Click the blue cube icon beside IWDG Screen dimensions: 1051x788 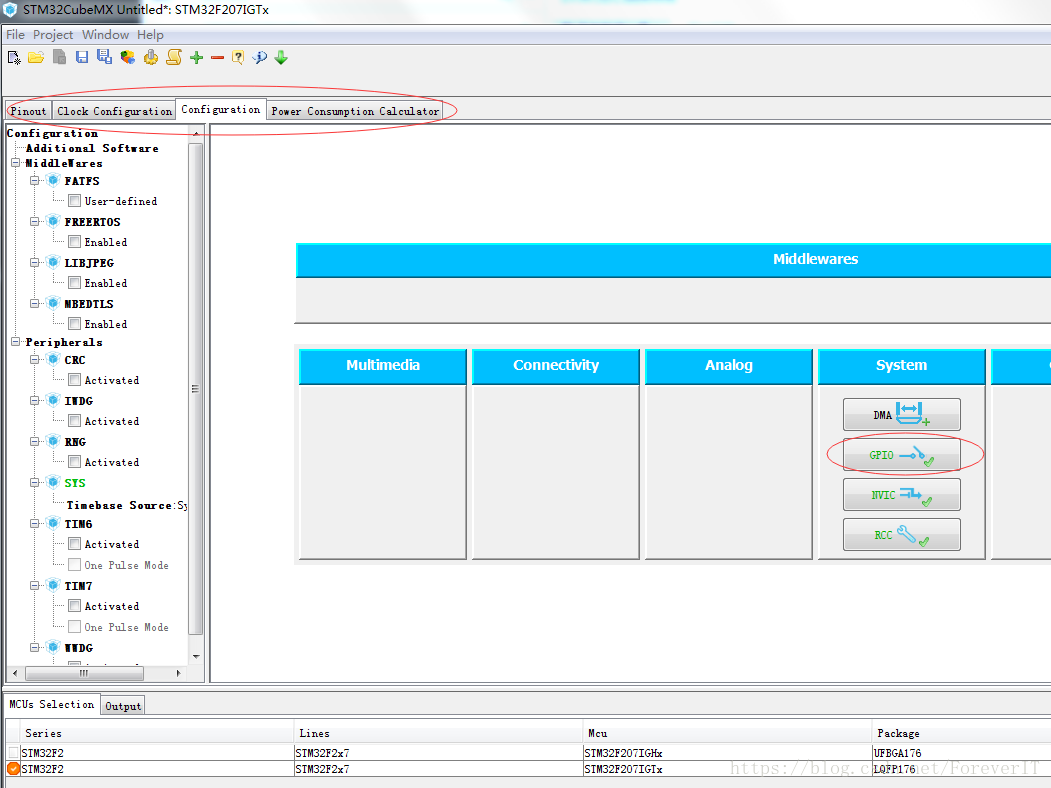pos(54,400)
